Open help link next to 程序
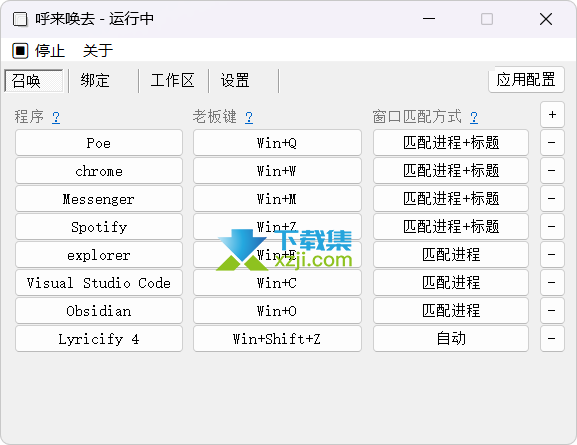Screen dimensions: 577x445 click(x=56, y=117)
